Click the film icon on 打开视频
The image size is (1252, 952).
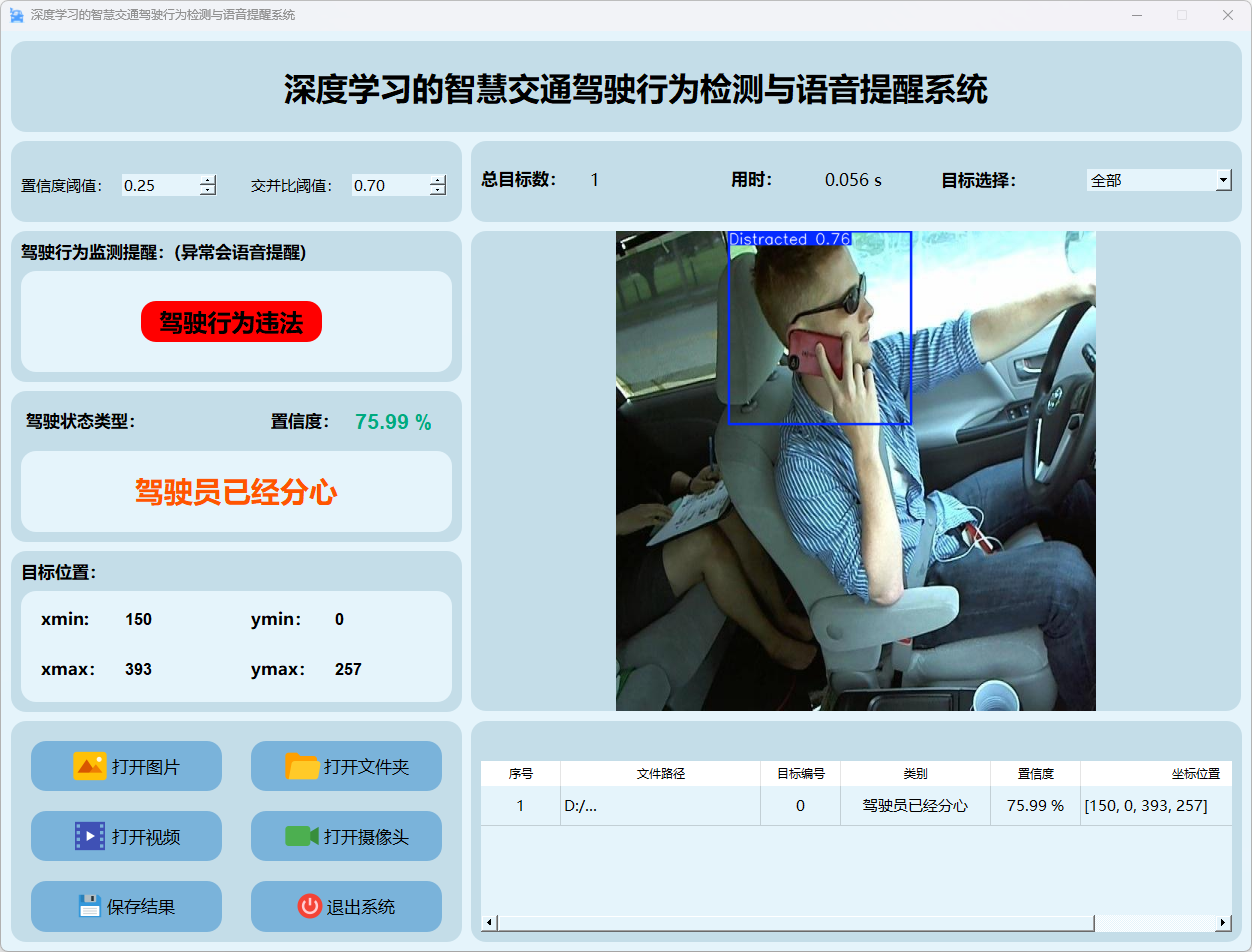tap(89, 836)
